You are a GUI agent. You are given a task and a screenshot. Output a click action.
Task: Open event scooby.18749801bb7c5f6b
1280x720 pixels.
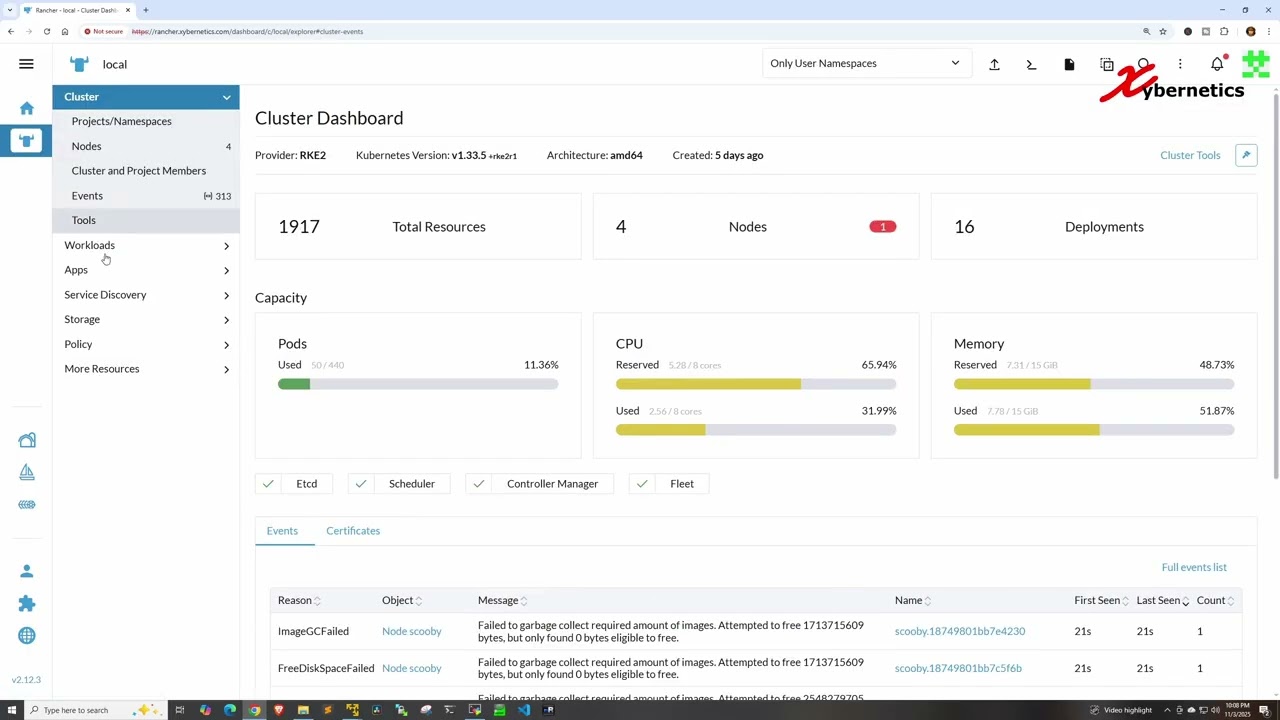tap(958, 668)
